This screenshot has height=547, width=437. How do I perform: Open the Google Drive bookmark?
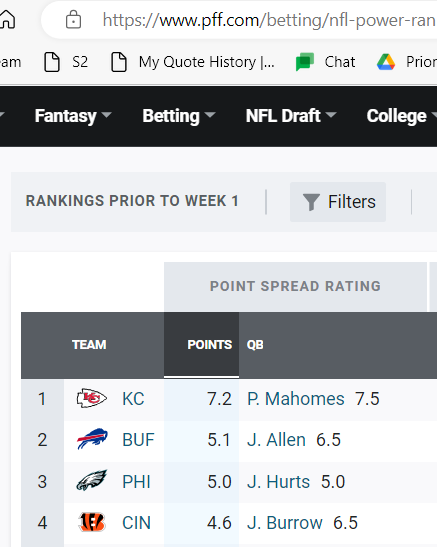(406, 62)
